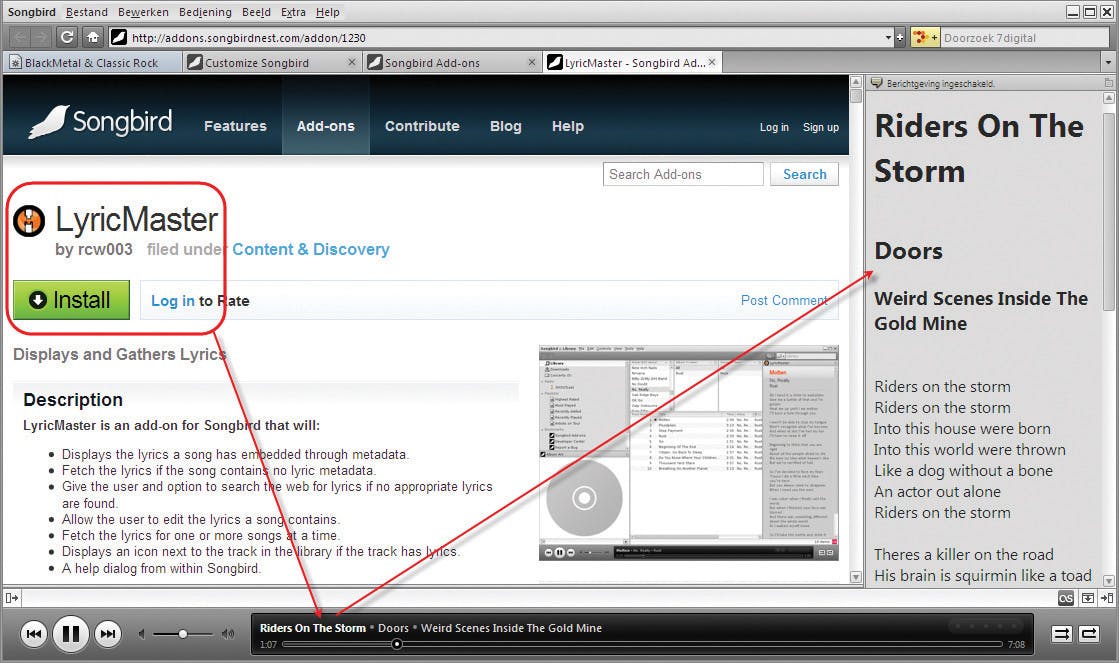Toggle the service pane button at bottom left
1119x663 pixels.
11,598
